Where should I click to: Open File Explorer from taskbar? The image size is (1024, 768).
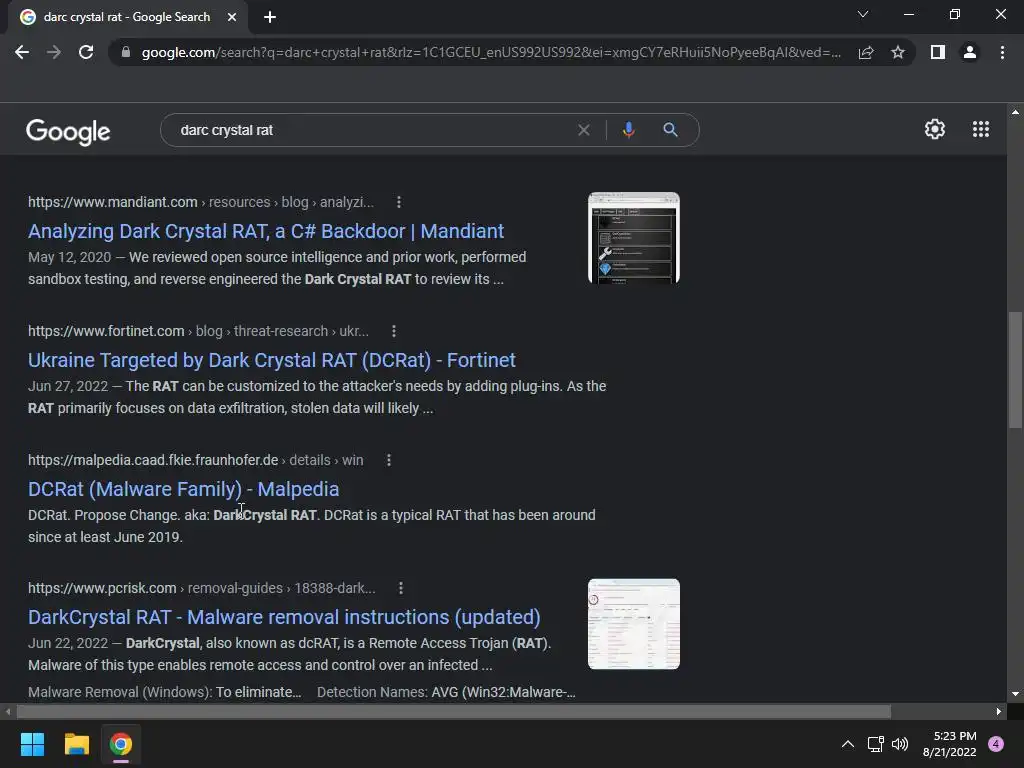tap(76, 744)
